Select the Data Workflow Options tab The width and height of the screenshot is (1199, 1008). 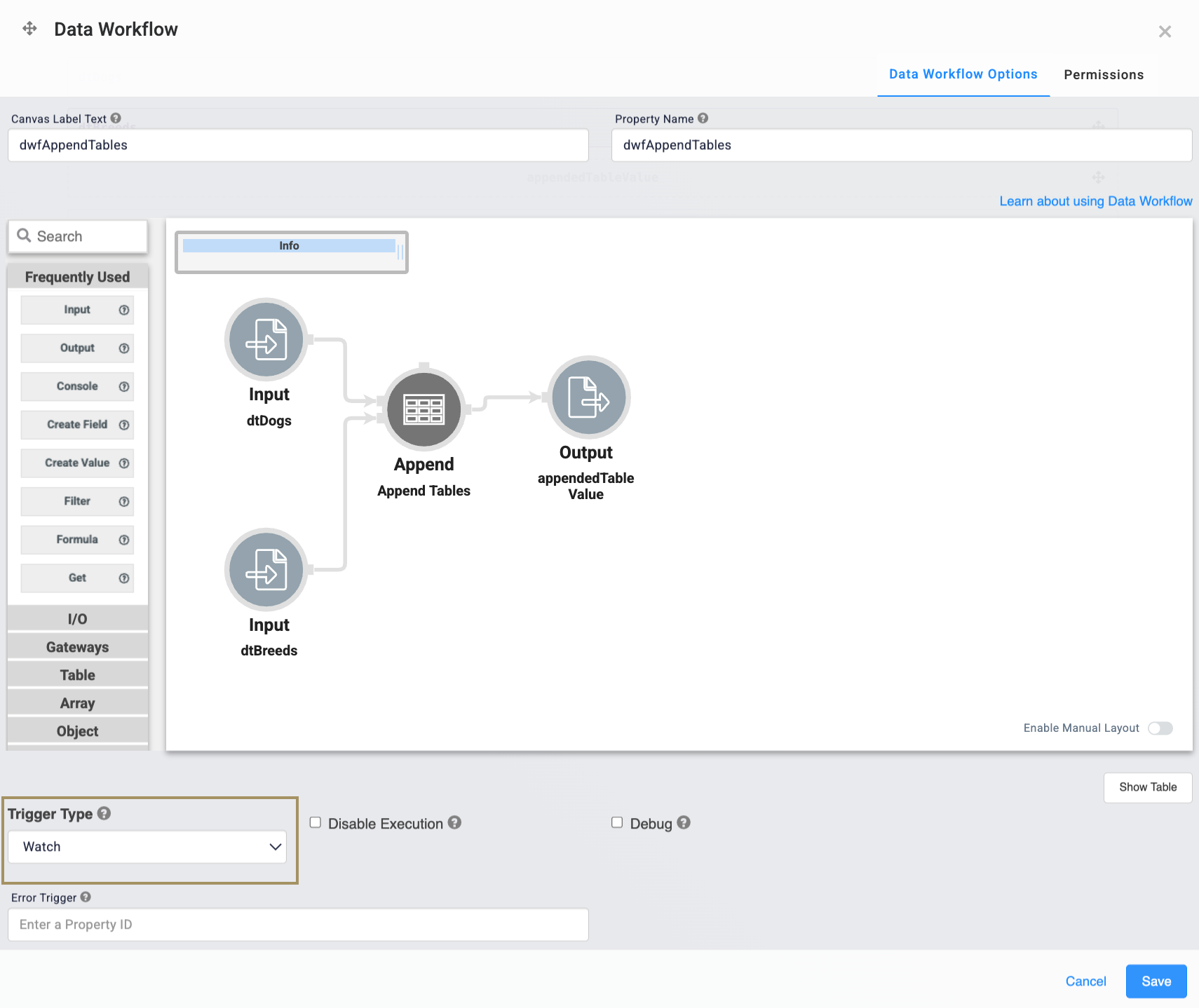963,74
